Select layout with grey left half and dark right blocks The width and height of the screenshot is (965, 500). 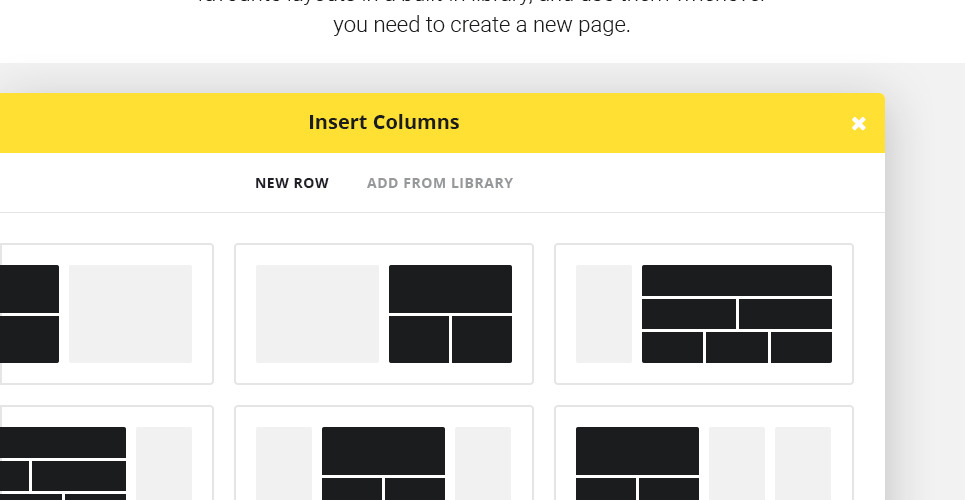point(384,314)
